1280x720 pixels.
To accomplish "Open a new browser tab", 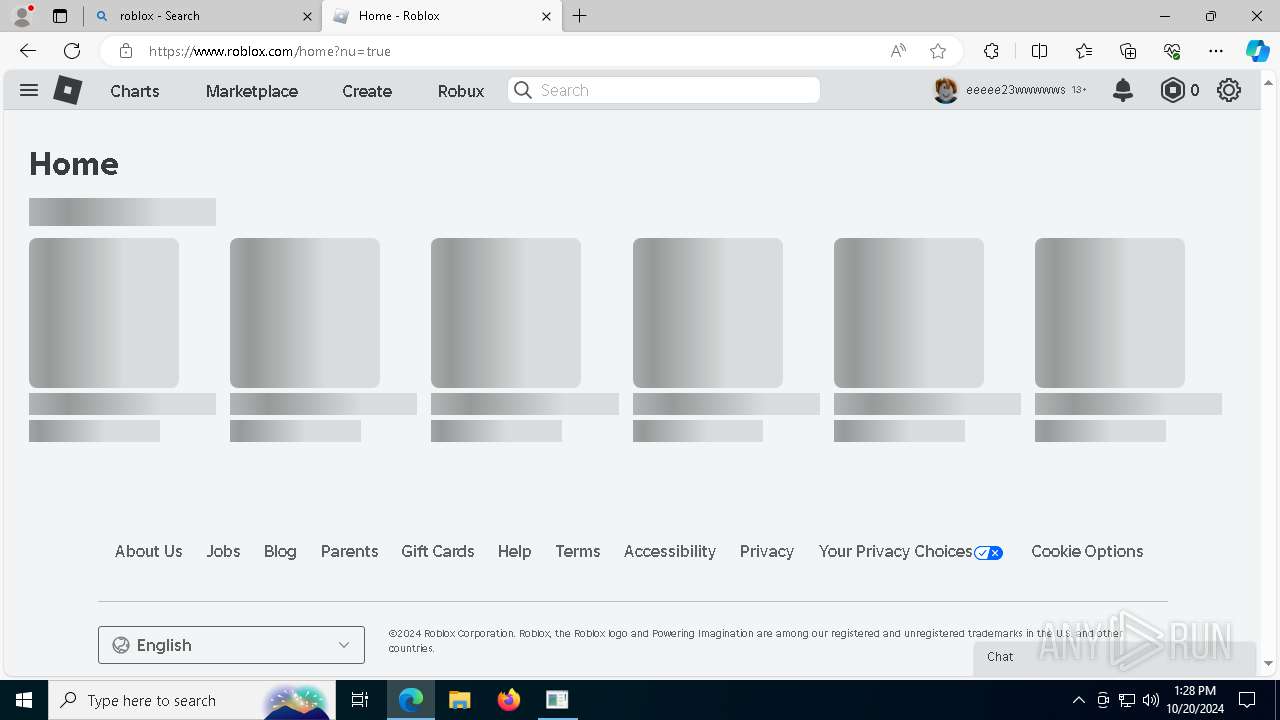I will point(580,16).
